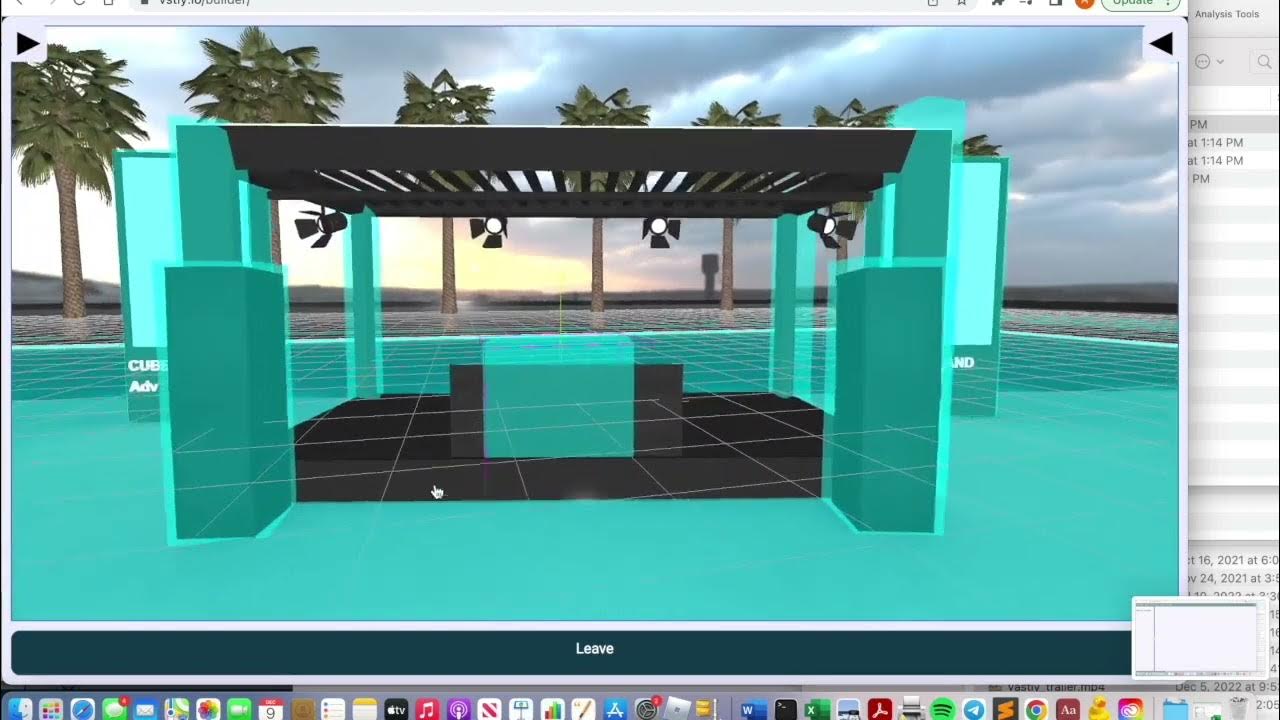Open Maps from the Dock
The width and height of the screenshot is (1280, 720).
point(177,709)
